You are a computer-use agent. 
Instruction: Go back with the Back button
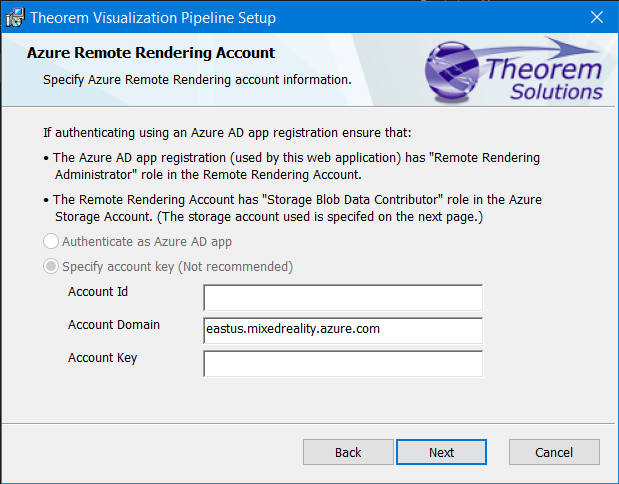(348, 452)
